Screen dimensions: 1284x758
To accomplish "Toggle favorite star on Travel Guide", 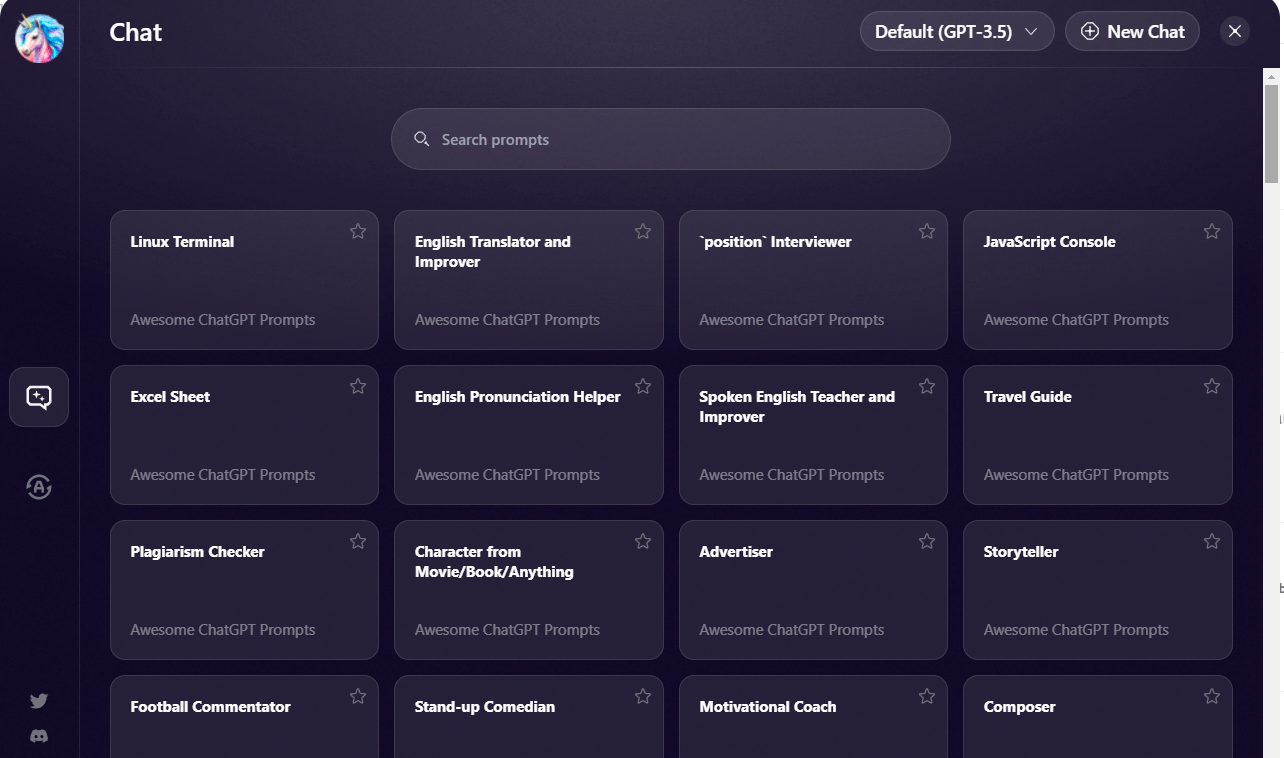I will (1212, 387).
